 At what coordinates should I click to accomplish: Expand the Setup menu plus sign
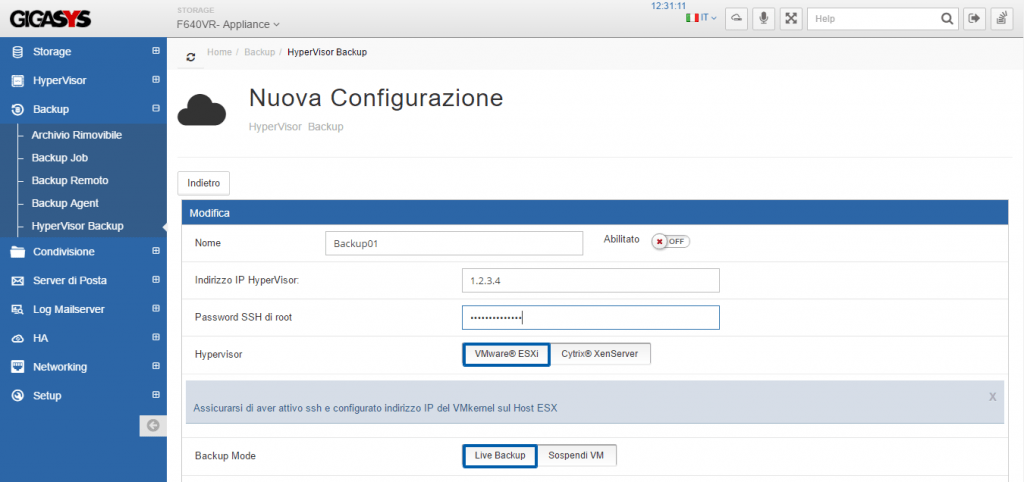pyautogui.click(x=155, y=394)
